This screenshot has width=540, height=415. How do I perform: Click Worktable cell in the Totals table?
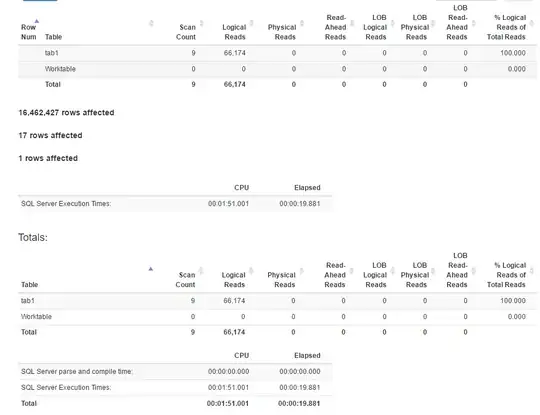[x=36, y=317]
